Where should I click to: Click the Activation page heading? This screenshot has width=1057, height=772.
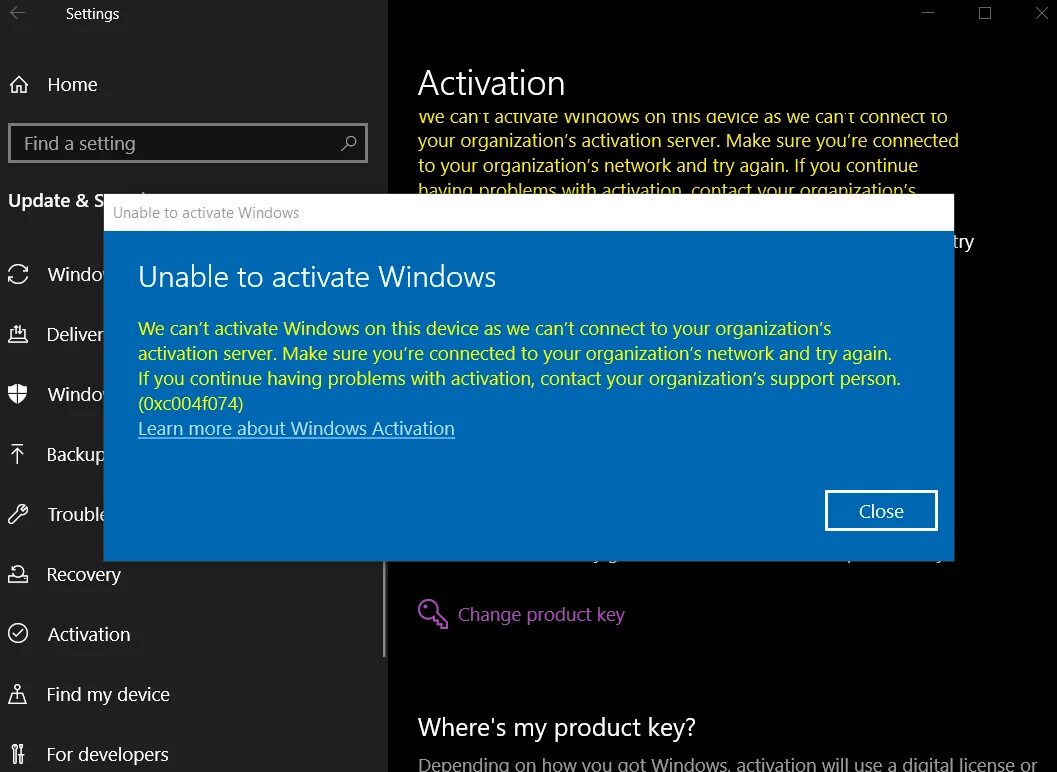coord(491,84)
